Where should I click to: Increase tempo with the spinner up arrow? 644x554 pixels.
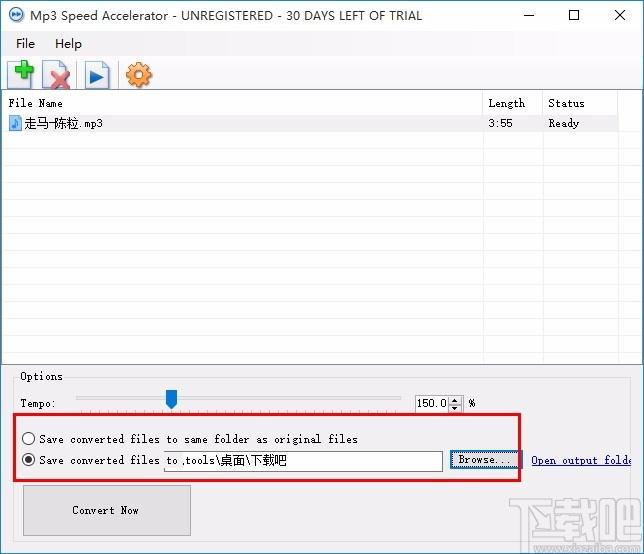(x=455, y=400)
